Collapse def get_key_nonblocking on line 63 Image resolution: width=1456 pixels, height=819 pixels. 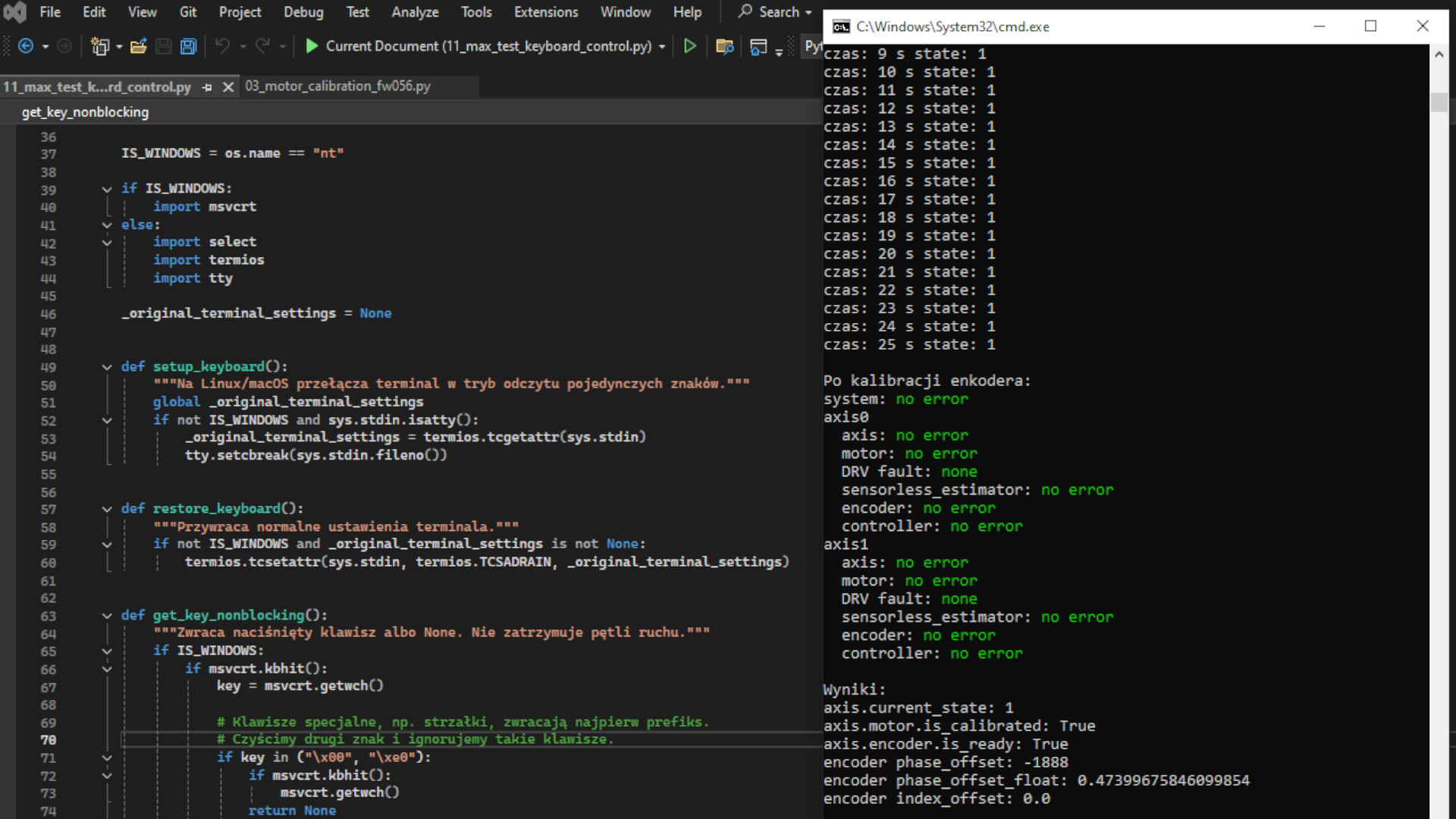107,616
